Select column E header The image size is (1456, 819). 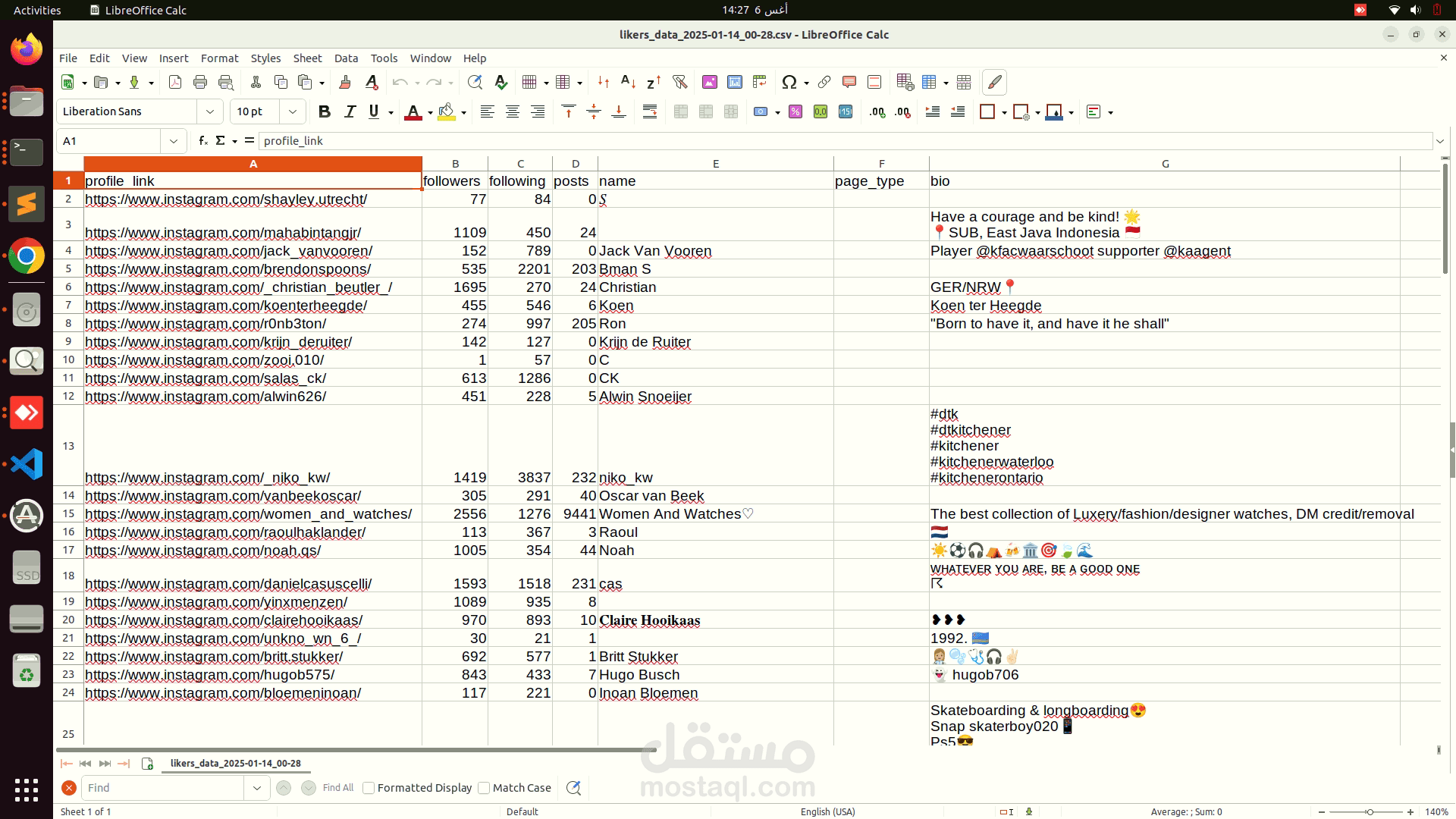(x=715, y=164)
